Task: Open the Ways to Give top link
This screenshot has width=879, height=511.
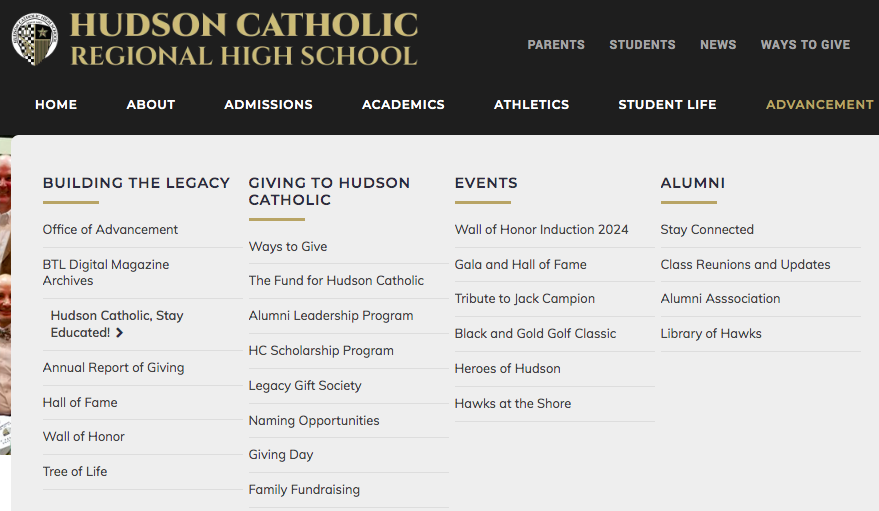Action: tap(805, 45)
